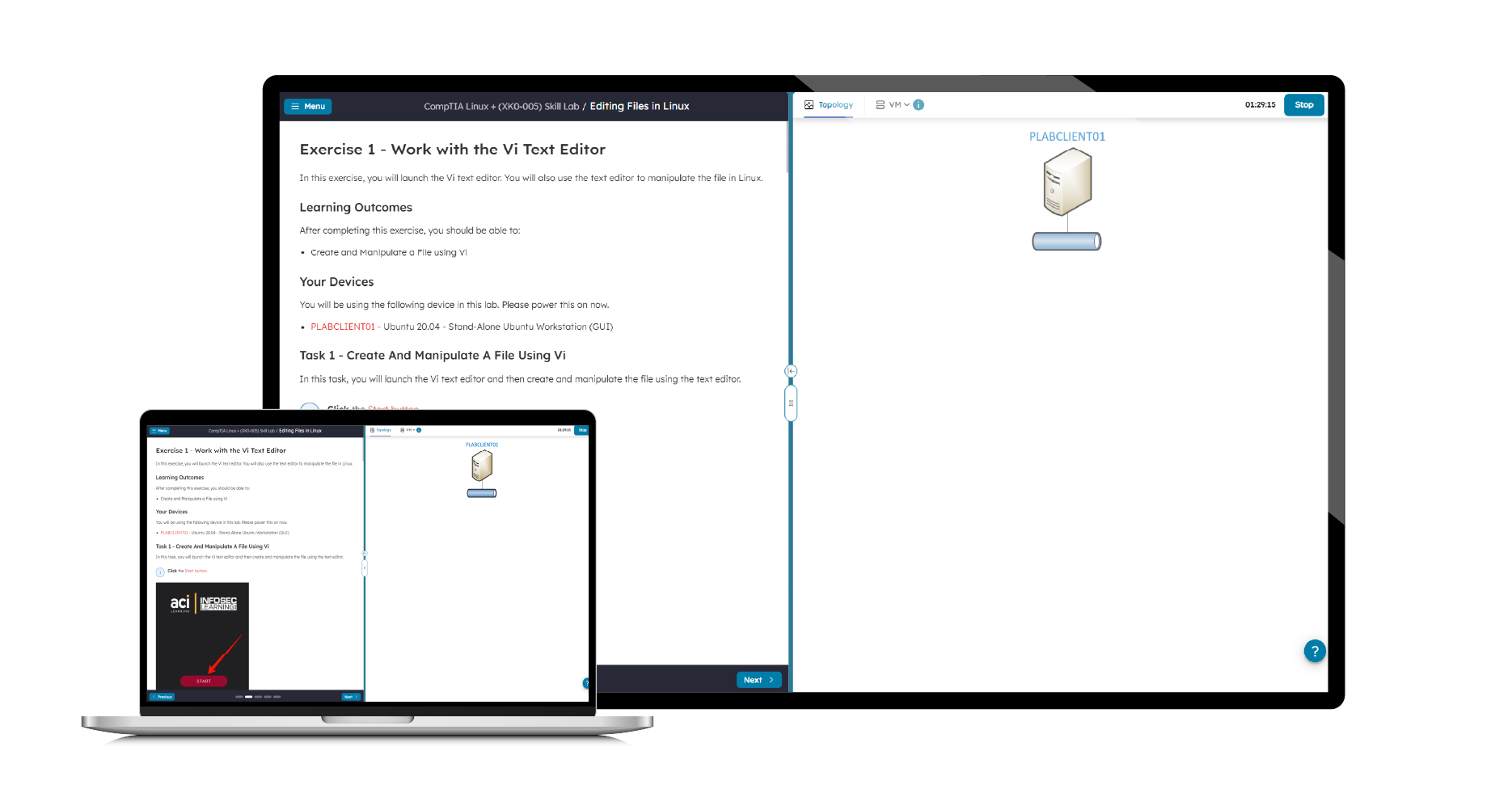Click the server icon on the laptop screen

click(x=482, y=466)
